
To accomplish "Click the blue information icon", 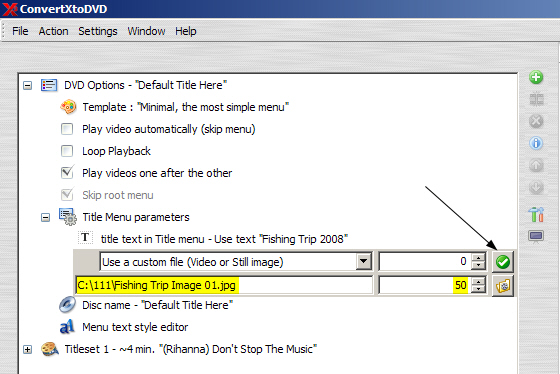I will pyautogui.click(x=536, y=143).
